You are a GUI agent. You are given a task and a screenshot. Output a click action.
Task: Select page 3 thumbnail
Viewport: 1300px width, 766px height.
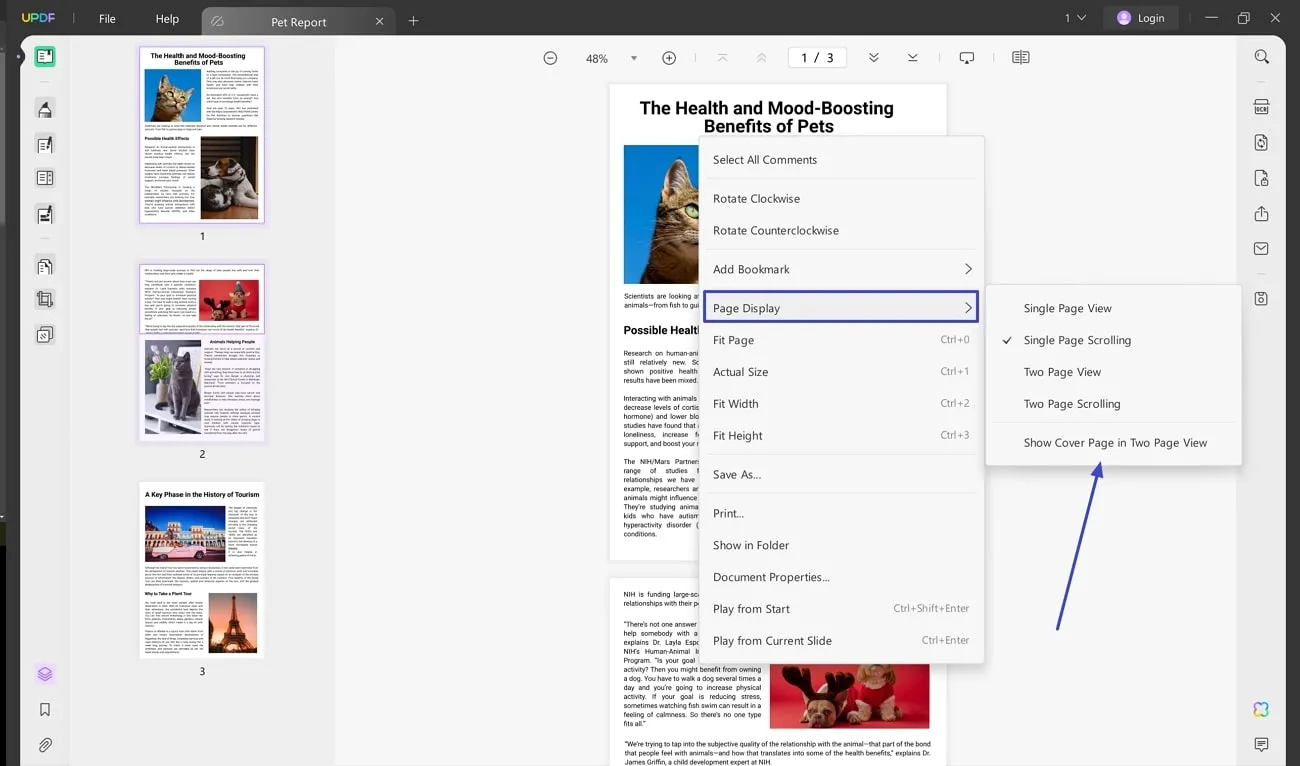click(202, 570)
